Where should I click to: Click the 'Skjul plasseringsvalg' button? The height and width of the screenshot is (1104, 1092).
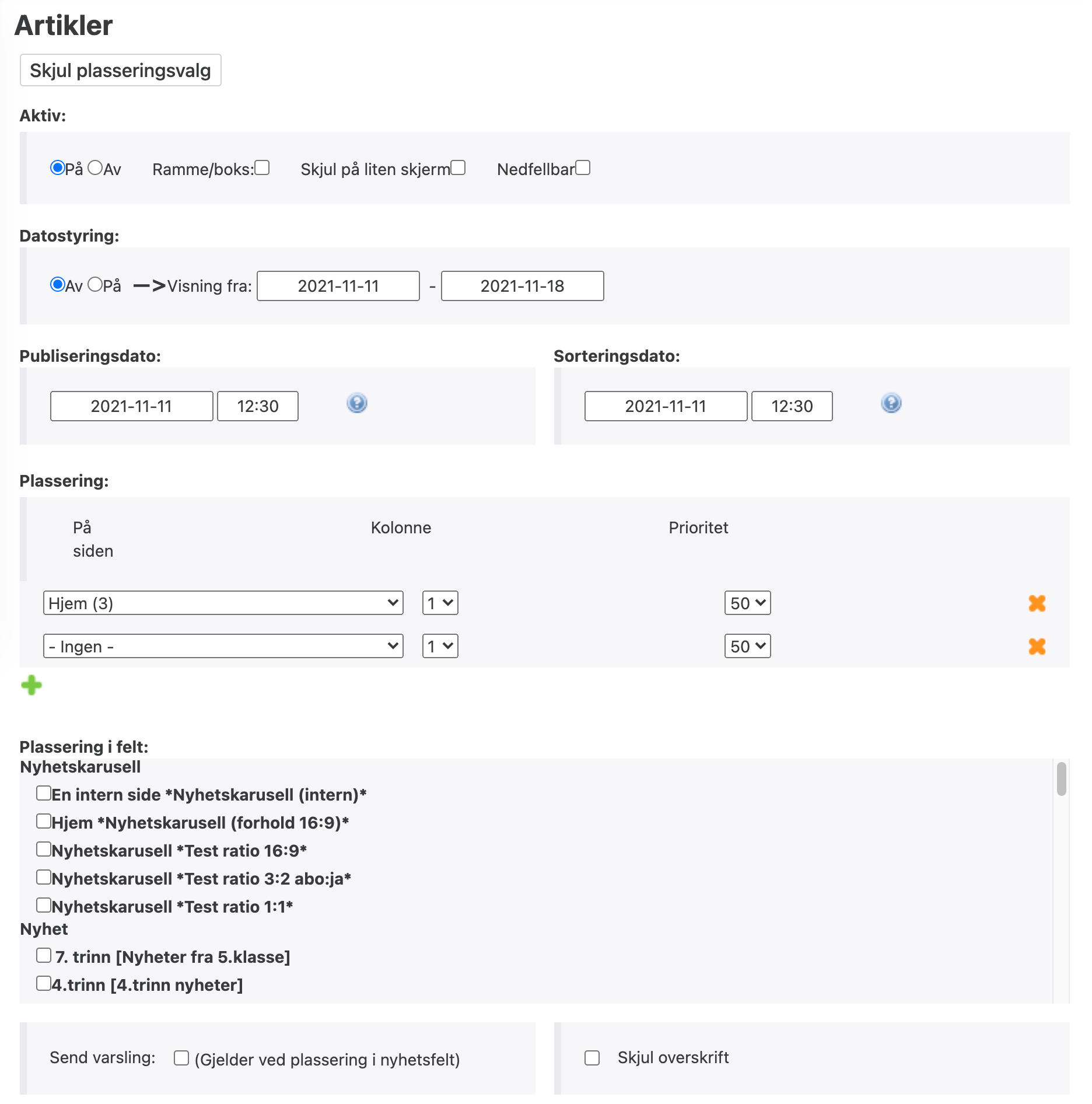tap(121, 70)
